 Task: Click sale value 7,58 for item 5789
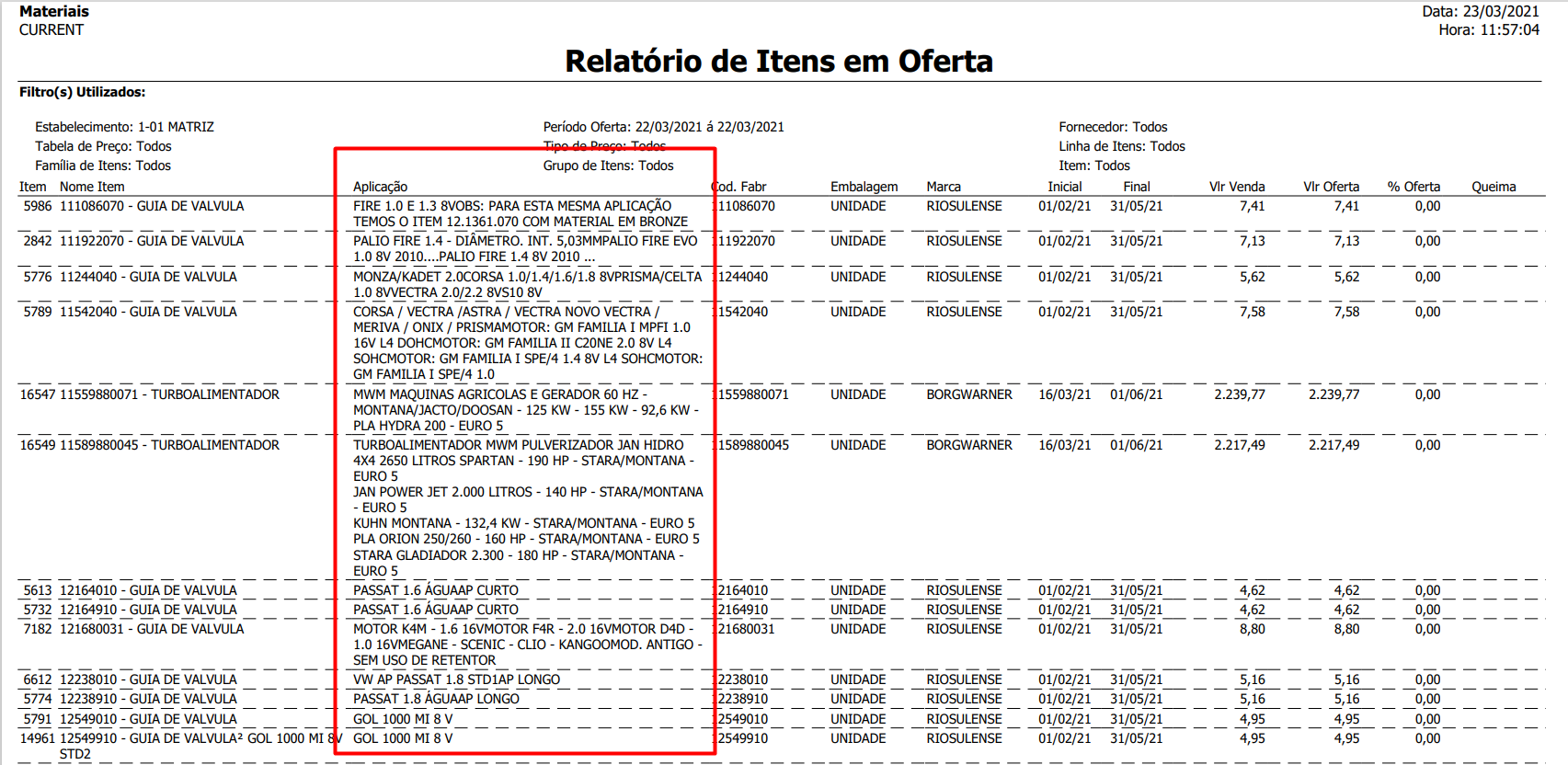(1252, 312)
